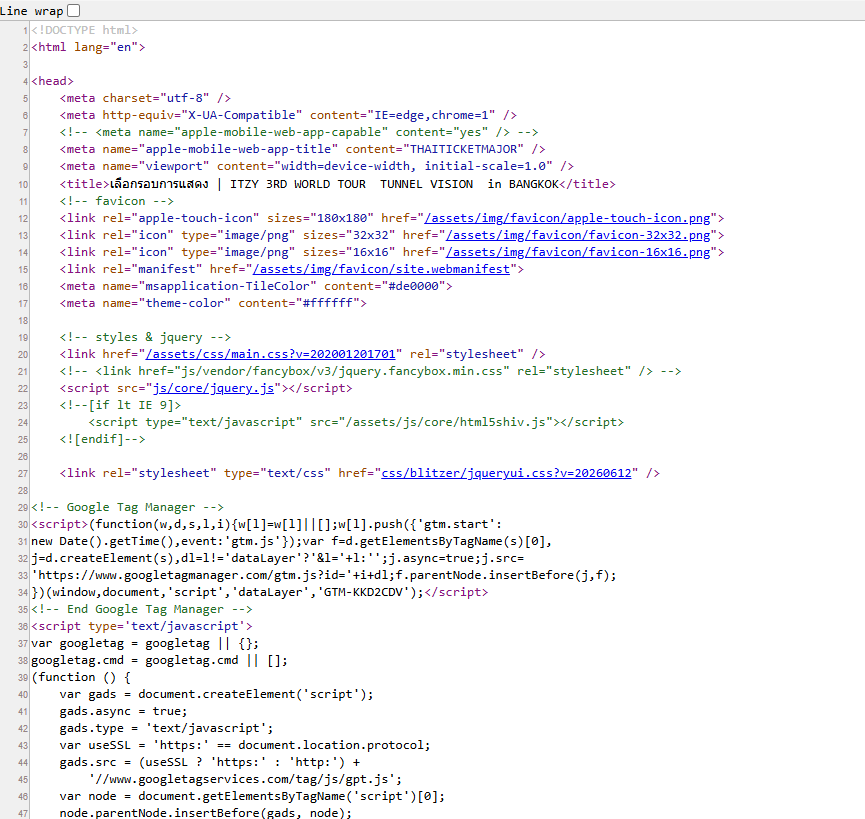Open the main.css?v=202001201701 stylesheet link

[x=270, y=354]
